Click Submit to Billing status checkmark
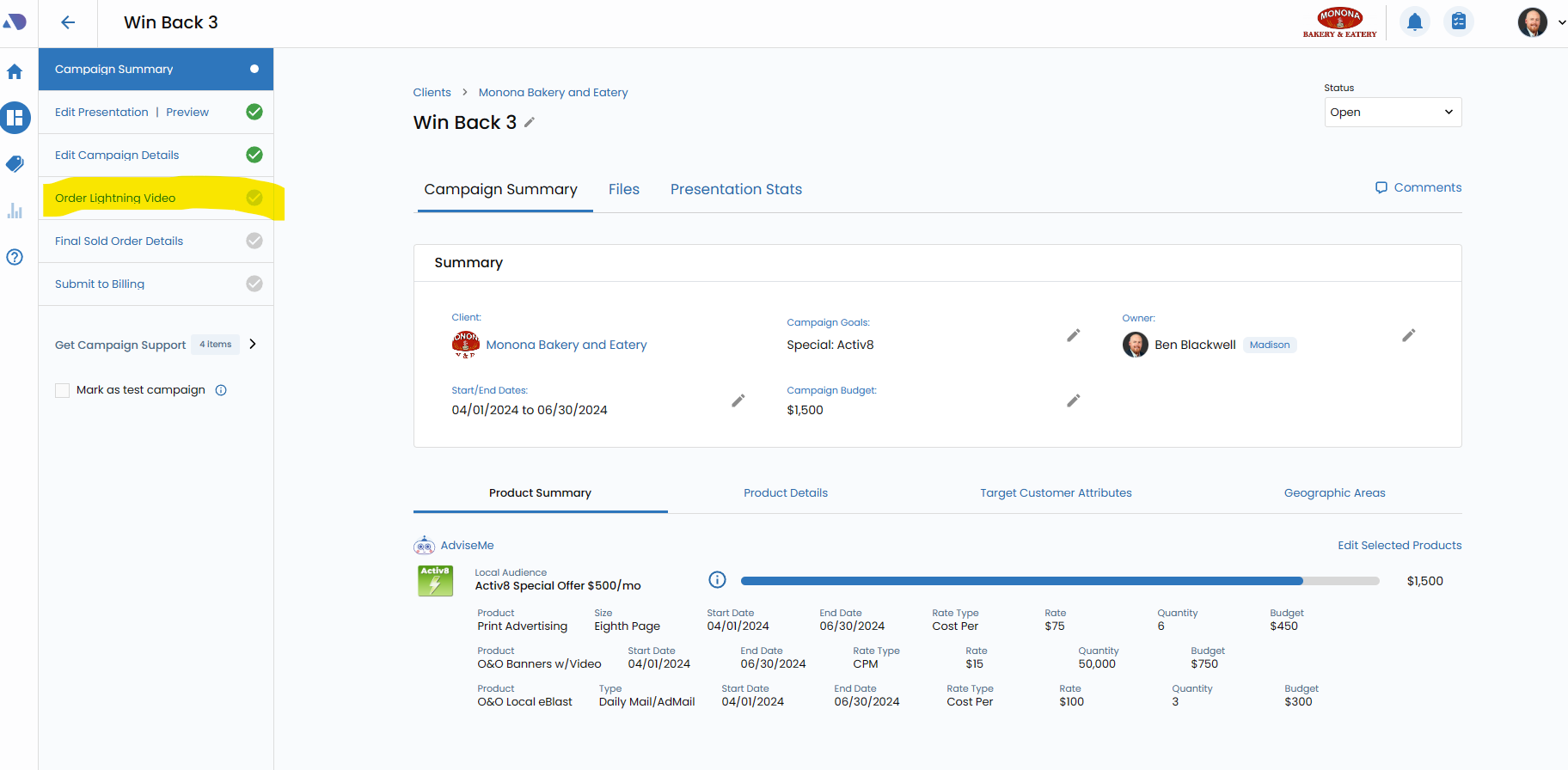Image resolution: width=1568 pixels, height=770 pixels. 254,284
